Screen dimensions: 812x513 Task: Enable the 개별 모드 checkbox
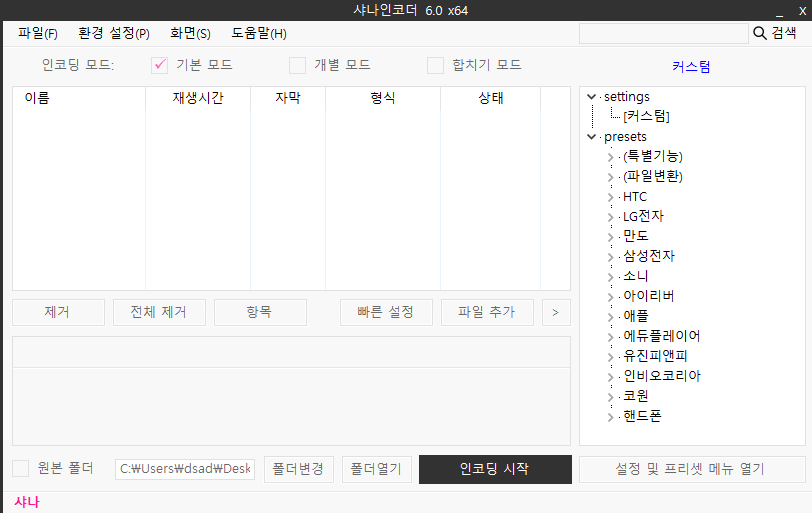[297, 65]
